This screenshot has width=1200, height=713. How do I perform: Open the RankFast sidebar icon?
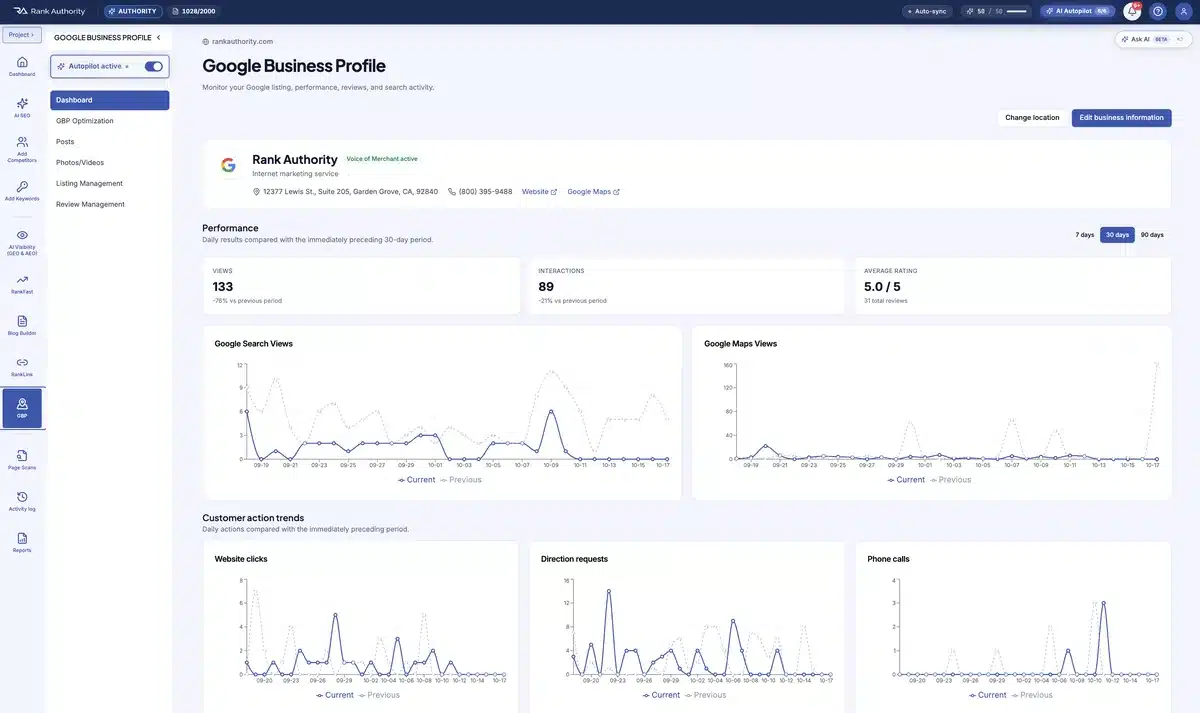(x=22, y=284)
